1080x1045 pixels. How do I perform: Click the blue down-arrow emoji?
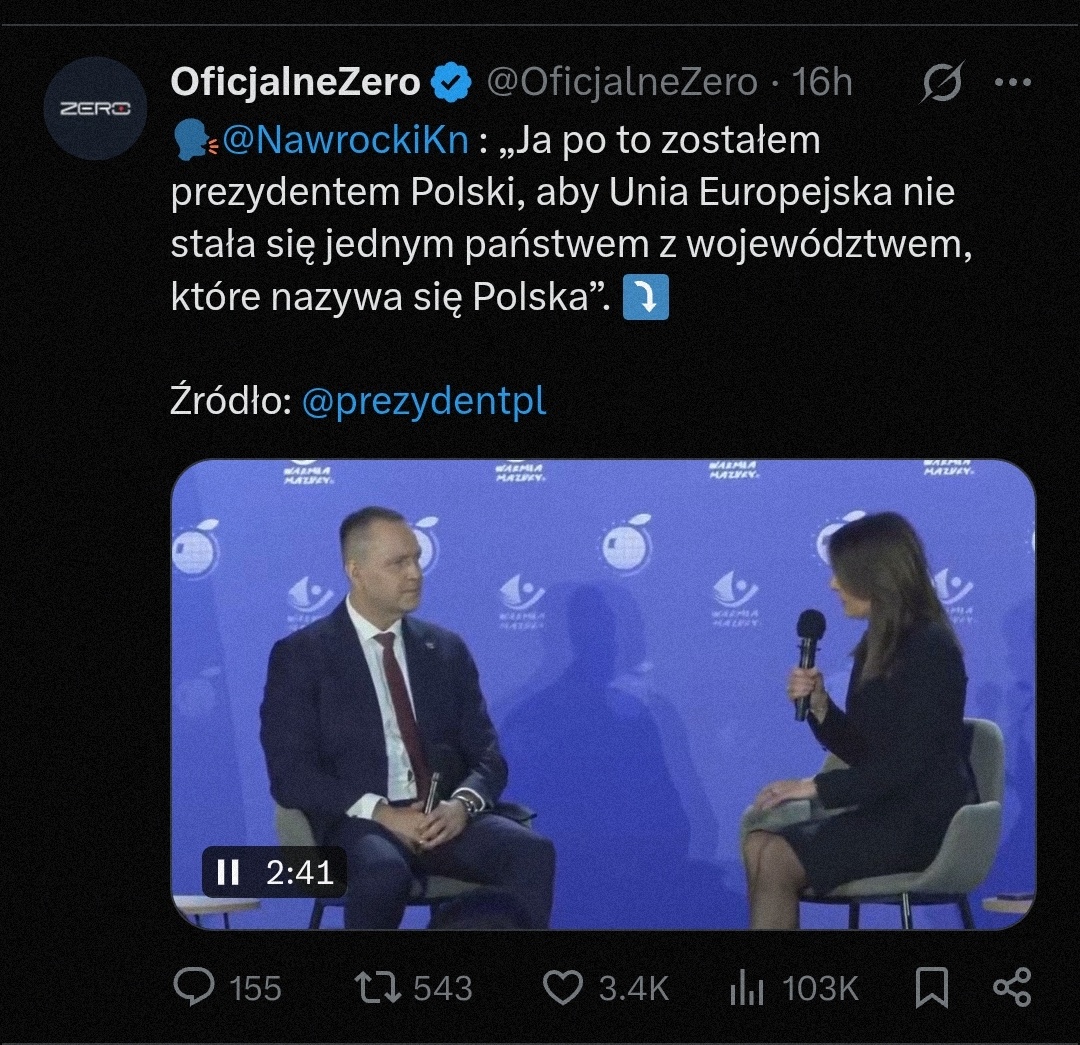click(x=645, y=298)
